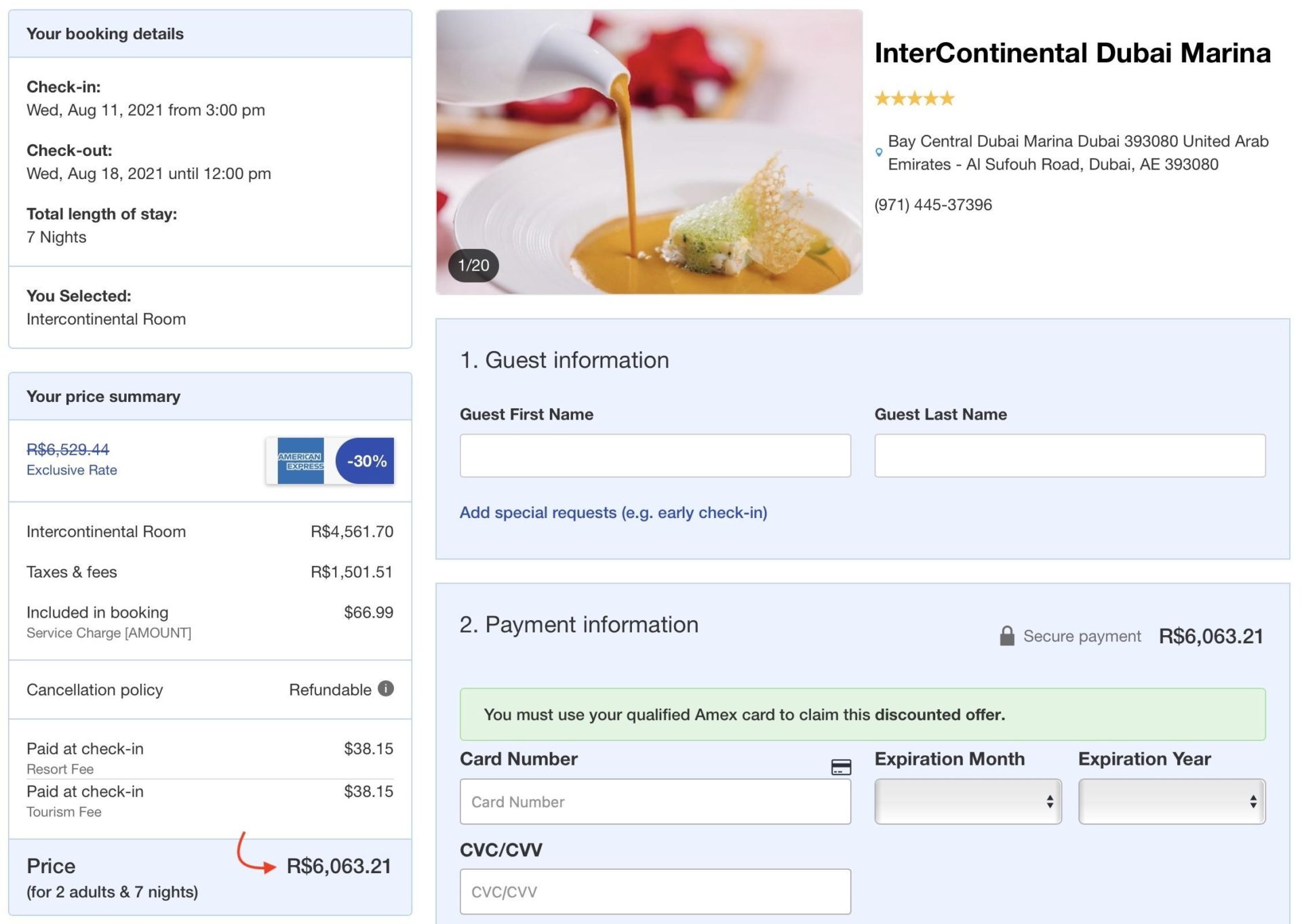This screenshot has width=1302, height=924.
Task: Click the -30% discount badge
Action: tap(365, 461)
